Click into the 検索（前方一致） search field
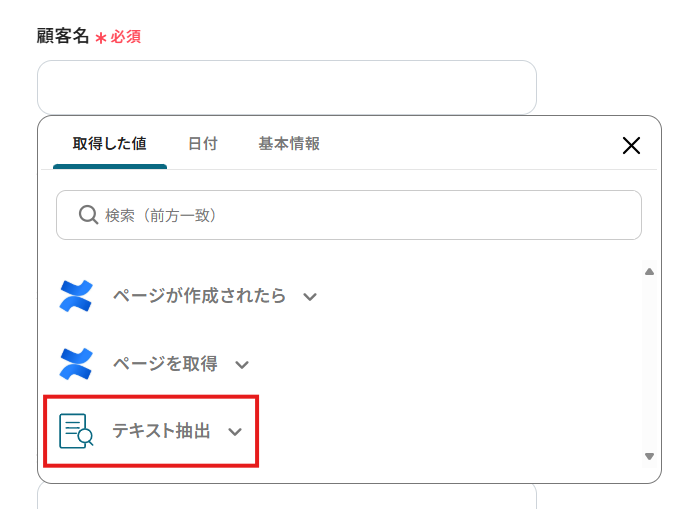Image resolution: width=699 pixels, height=509 pixels. click(x=360, y=215)
